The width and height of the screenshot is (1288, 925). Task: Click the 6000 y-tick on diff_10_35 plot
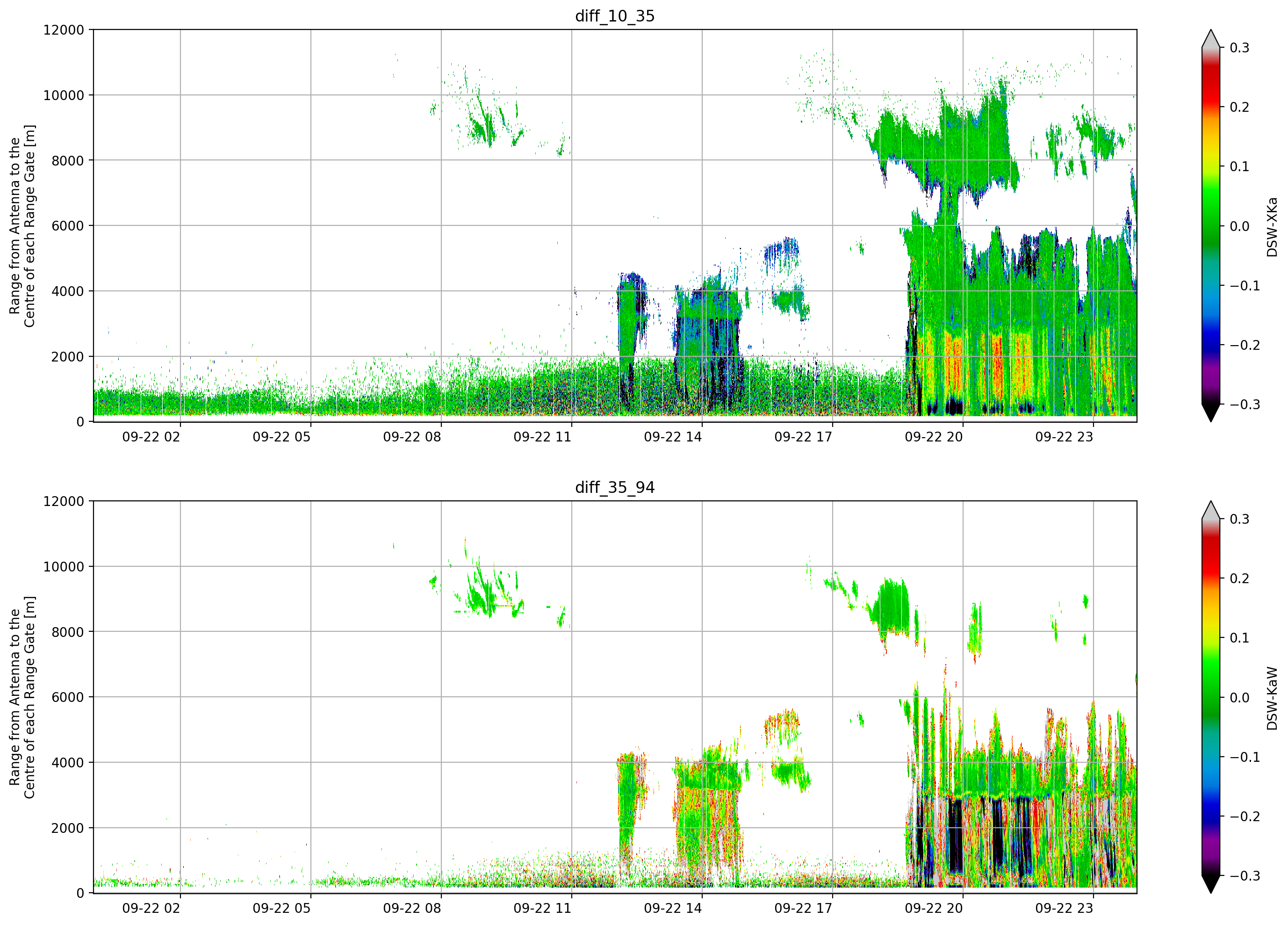tap(68, 225)
